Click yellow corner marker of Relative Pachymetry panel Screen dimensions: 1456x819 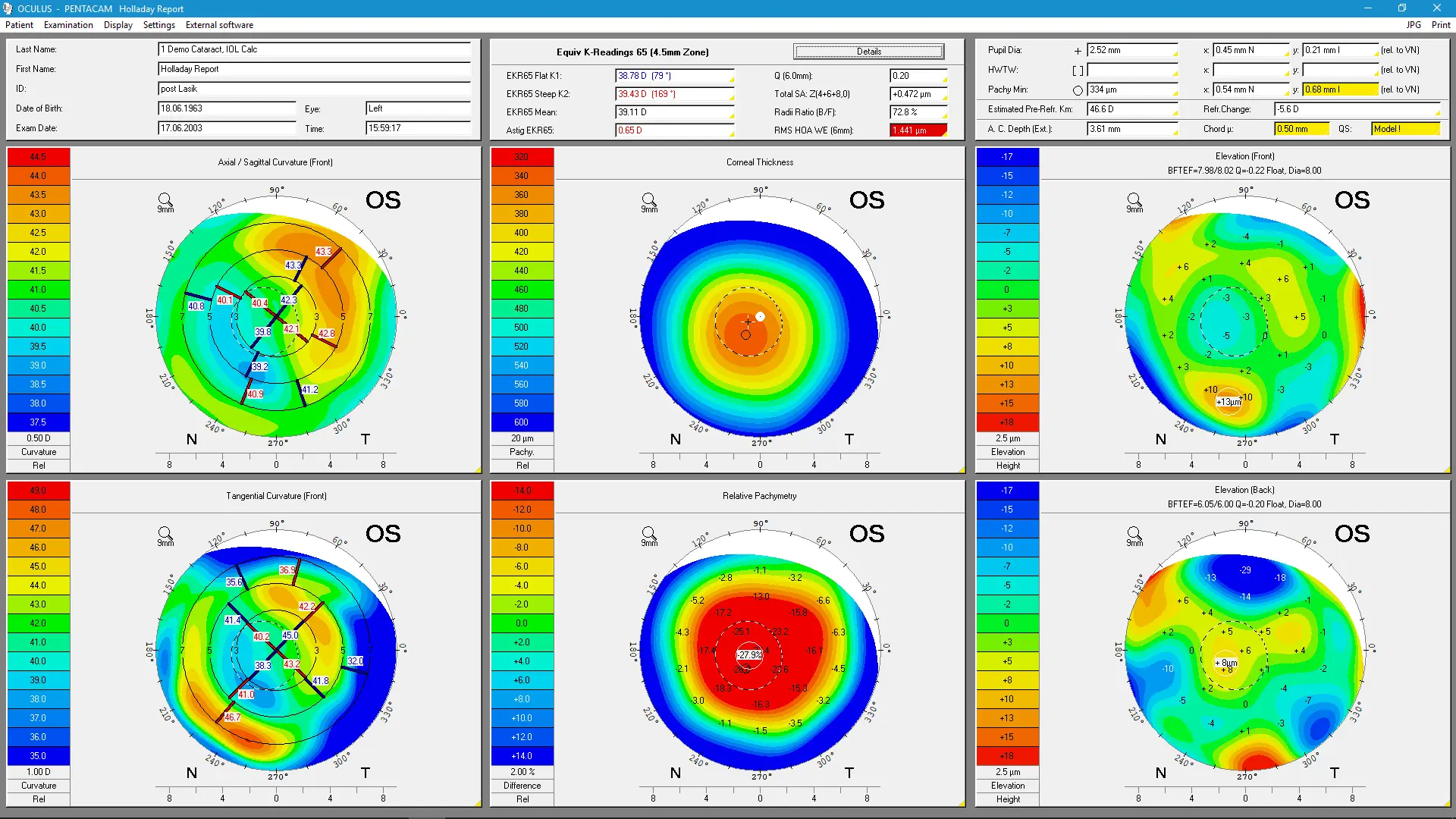[962, 803]
